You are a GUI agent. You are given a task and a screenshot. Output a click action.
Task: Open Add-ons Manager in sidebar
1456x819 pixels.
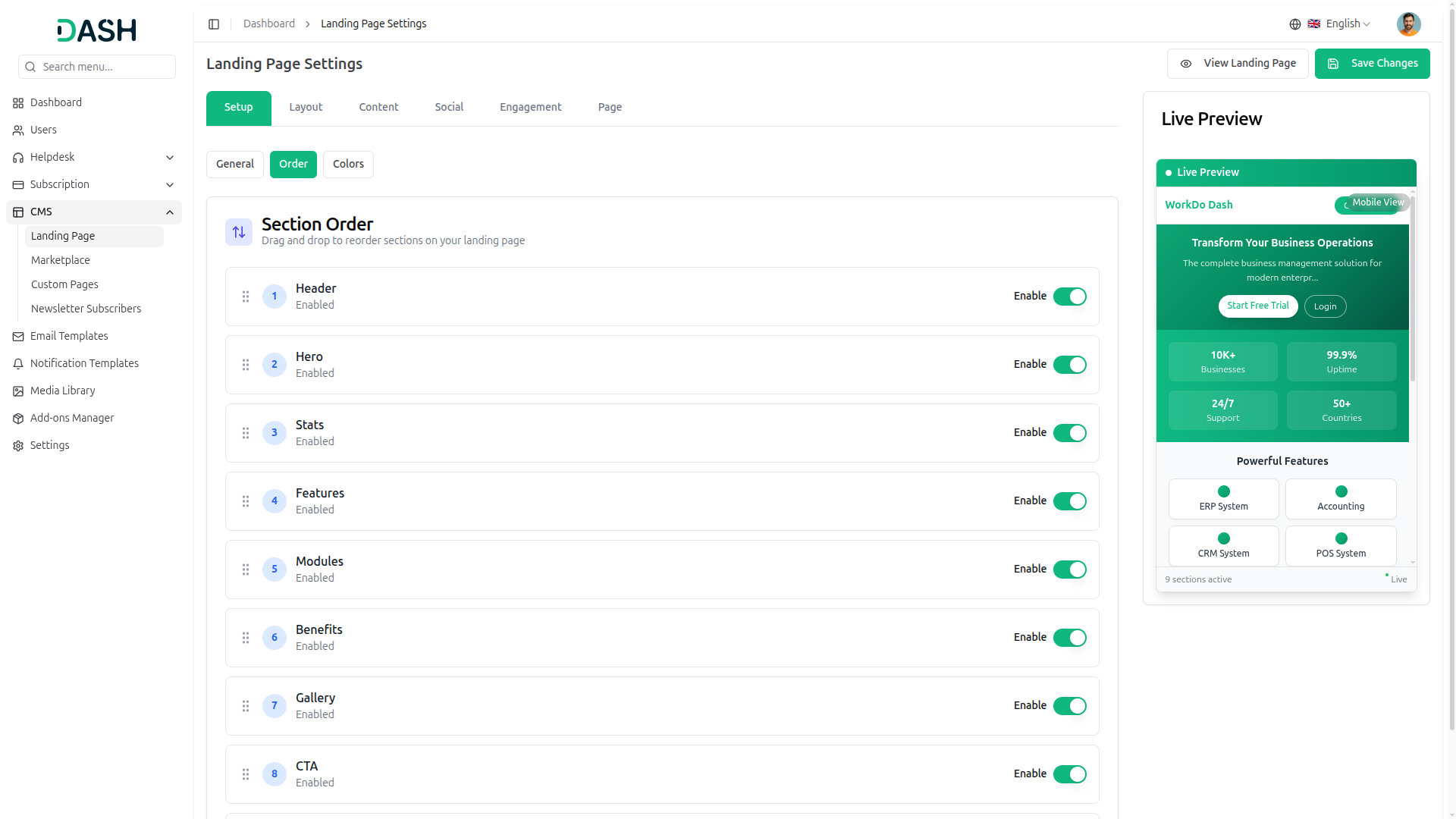point(72,418)
